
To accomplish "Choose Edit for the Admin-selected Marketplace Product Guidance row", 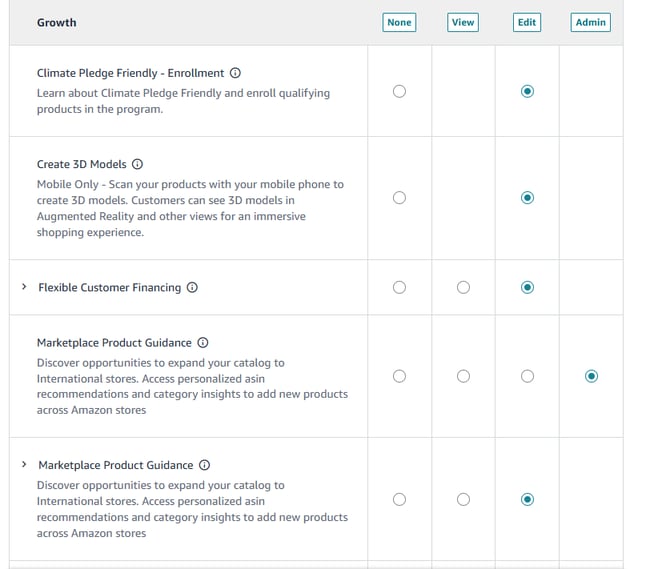I will click(x=527, y=377).
